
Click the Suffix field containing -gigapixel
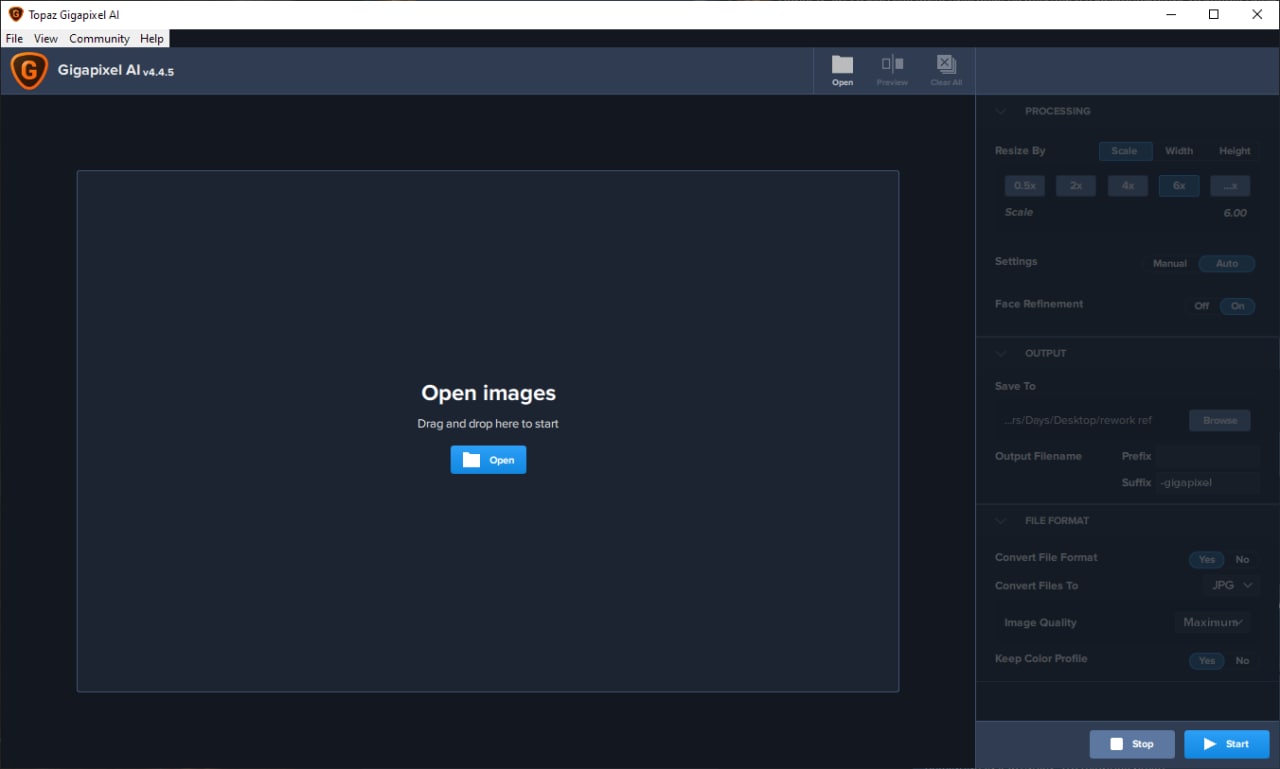point(1208,483)
